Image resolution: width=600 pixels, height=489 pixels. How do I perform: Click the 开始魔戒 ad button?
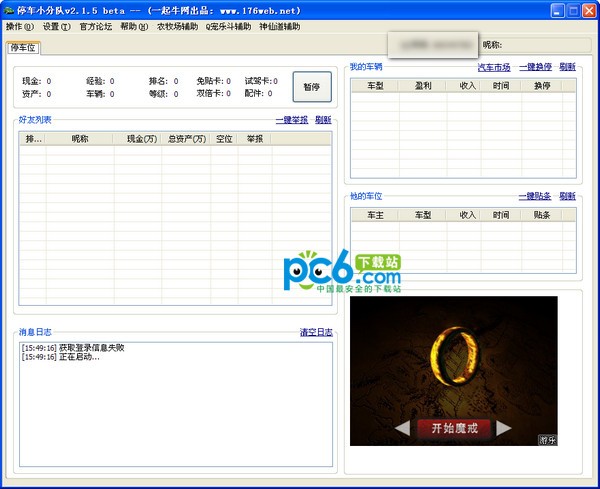click(x=454, y=428)
